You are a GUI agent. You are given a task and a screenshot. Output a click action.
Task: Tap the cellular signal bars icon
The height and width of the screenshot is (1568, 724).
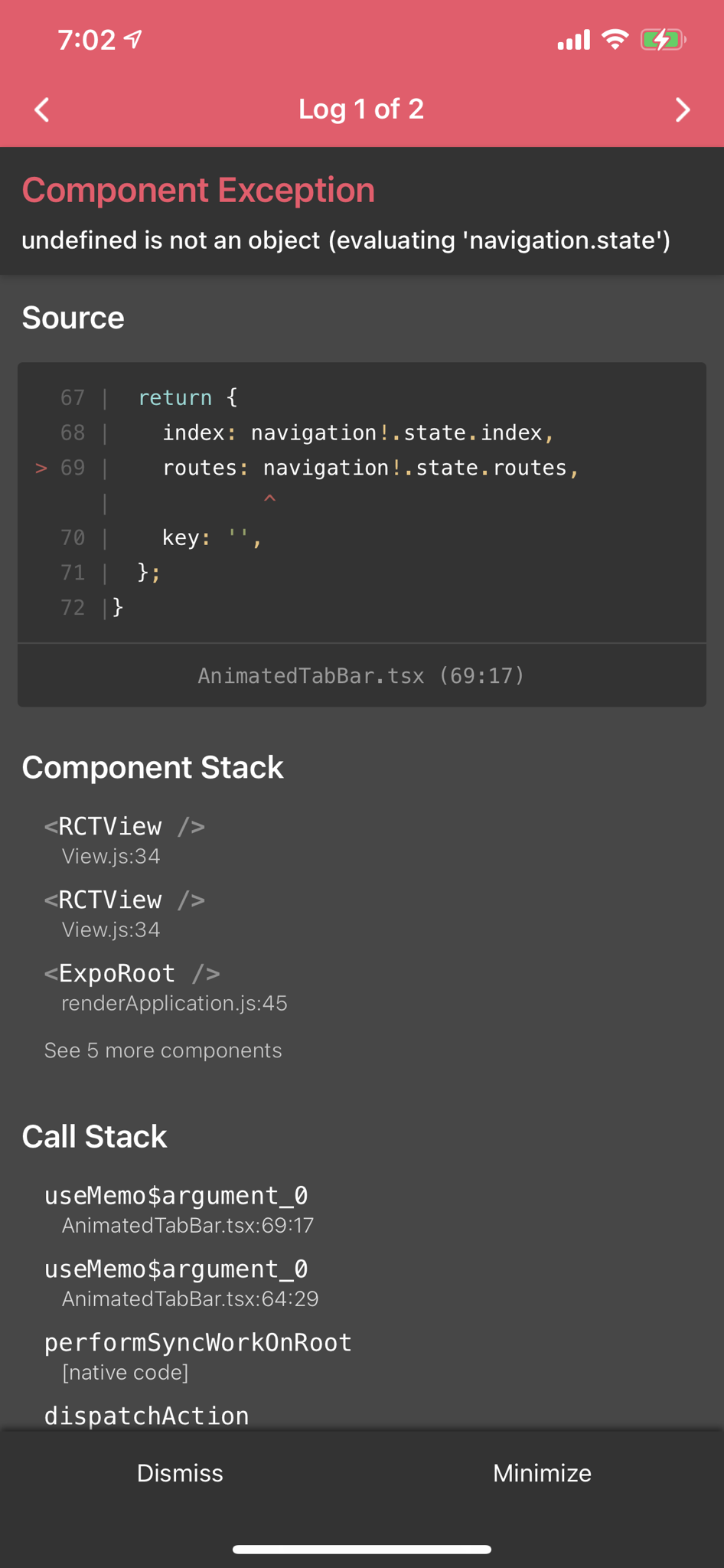point(573,40)
